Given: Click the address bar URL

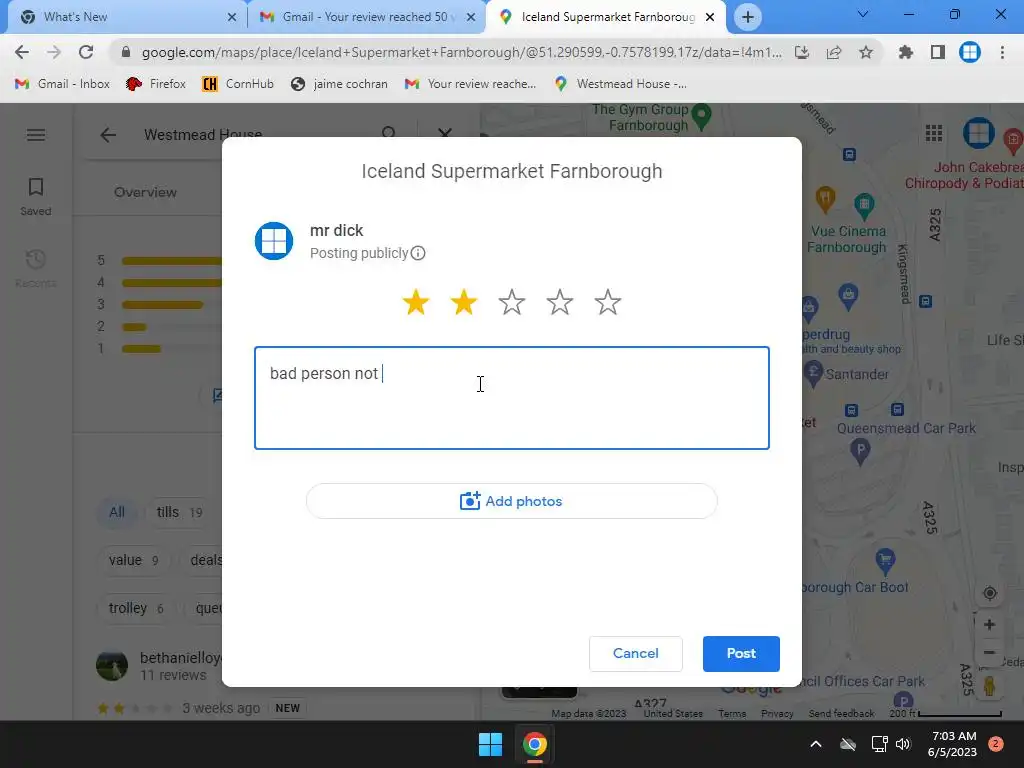Looking at the screenshot, I should (x=461, y=52).
